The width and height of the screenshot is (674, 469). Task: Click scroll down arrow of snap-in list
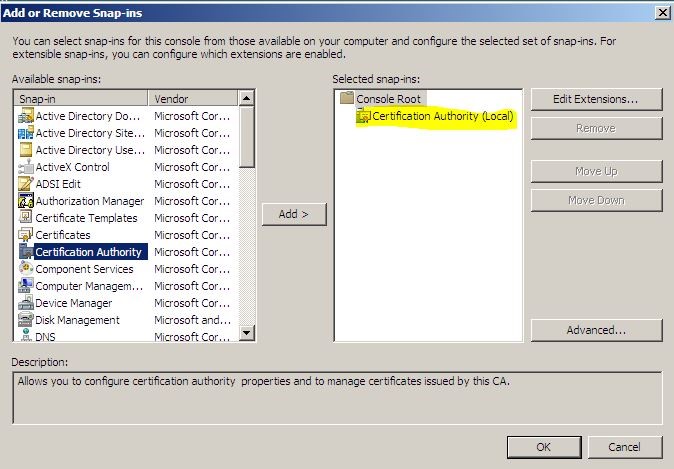pyautogui.click(x=246, y=332)
